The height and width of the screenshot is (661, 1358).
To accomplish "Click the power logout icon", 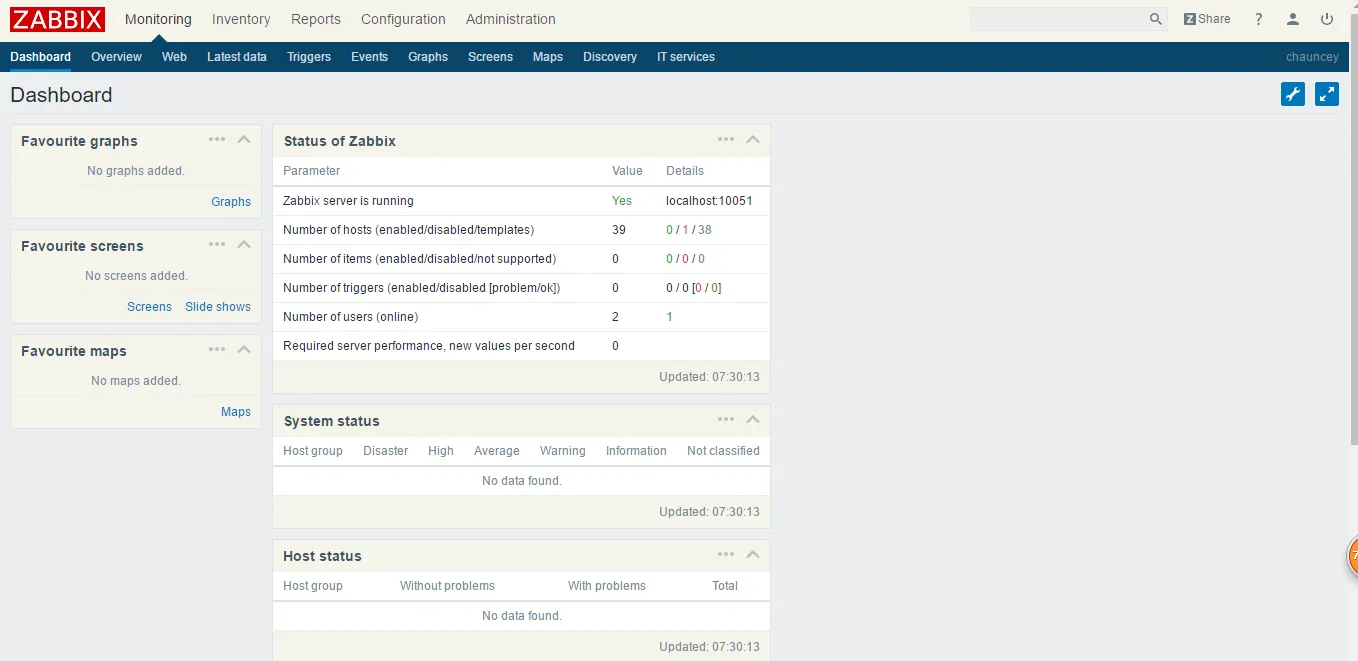I will click(1327, 19).
